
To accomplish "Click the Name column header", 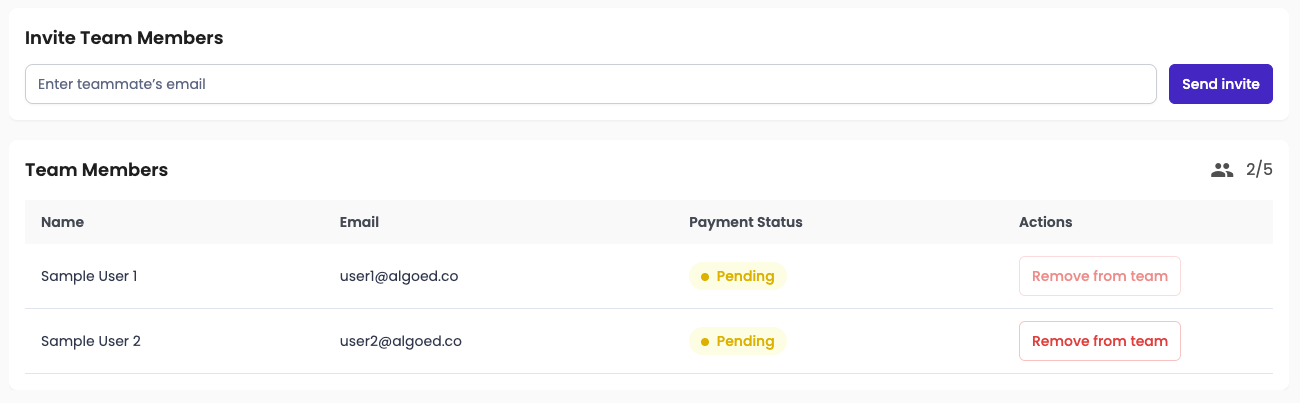I will (x=62, y=222).
